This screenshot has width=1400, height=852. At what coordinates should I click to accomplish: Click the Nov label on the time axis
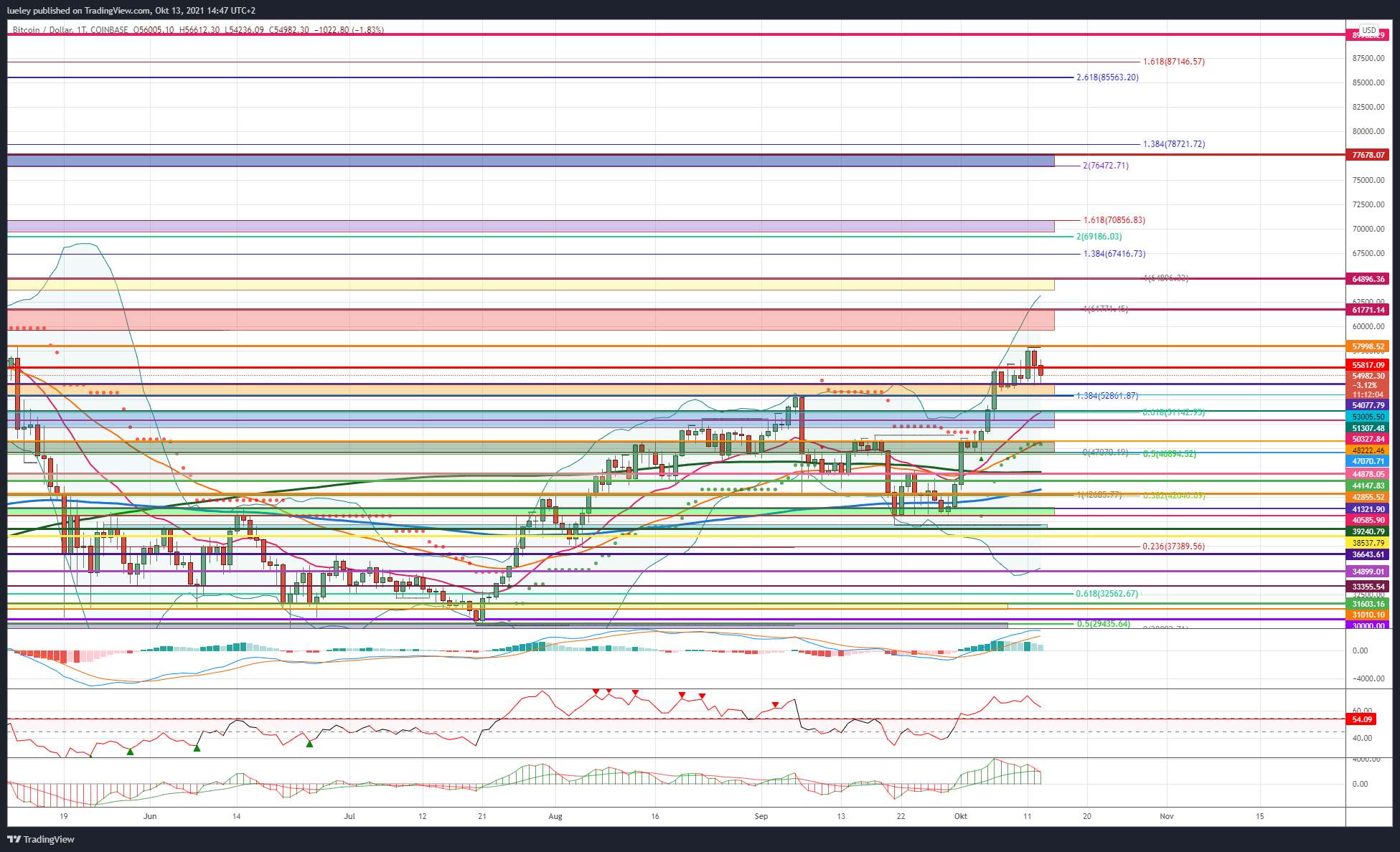pyautogui.click(x=1167, y=816)
